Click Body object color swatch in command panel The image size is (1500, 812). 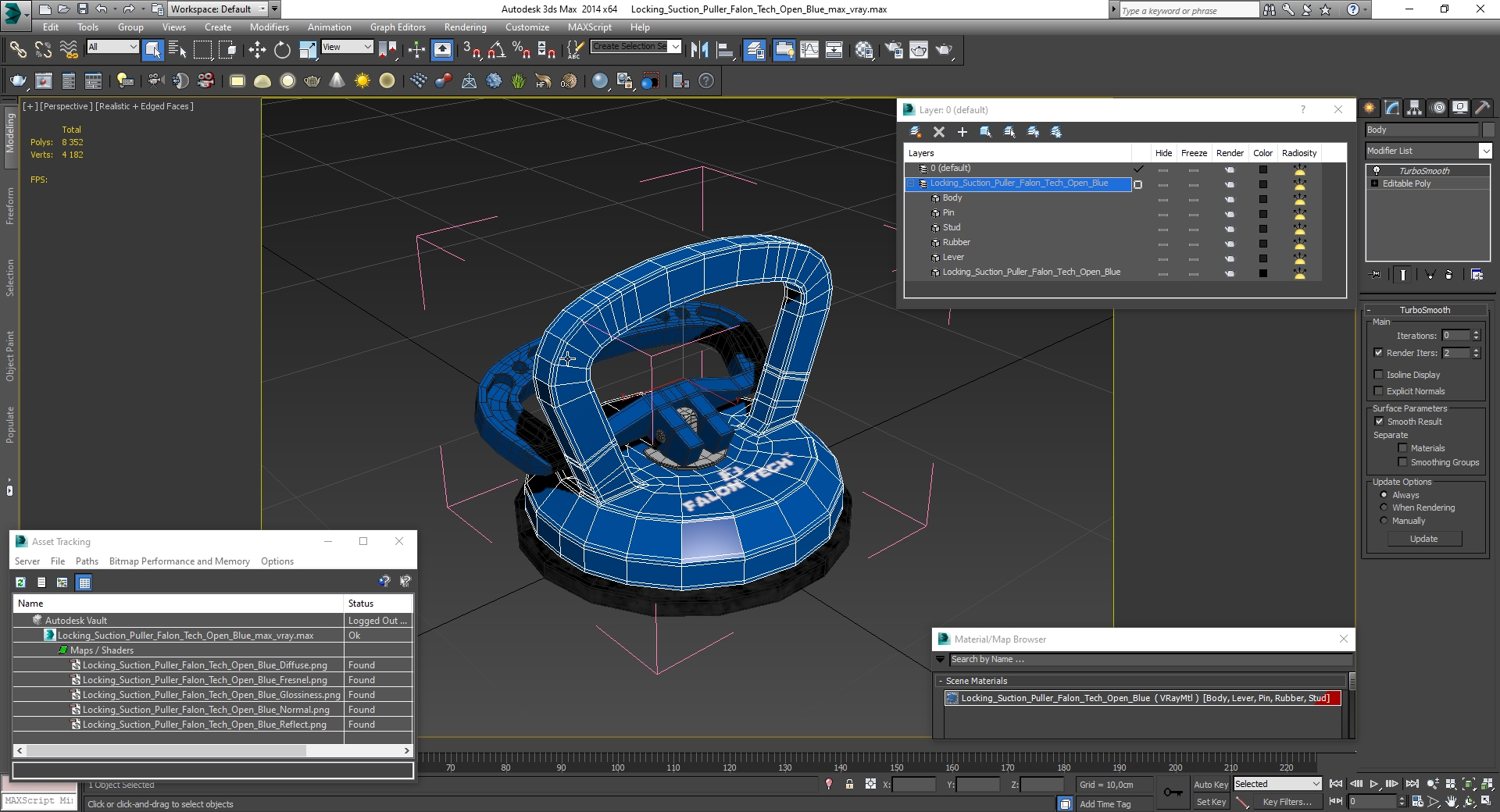point(1488,130)
